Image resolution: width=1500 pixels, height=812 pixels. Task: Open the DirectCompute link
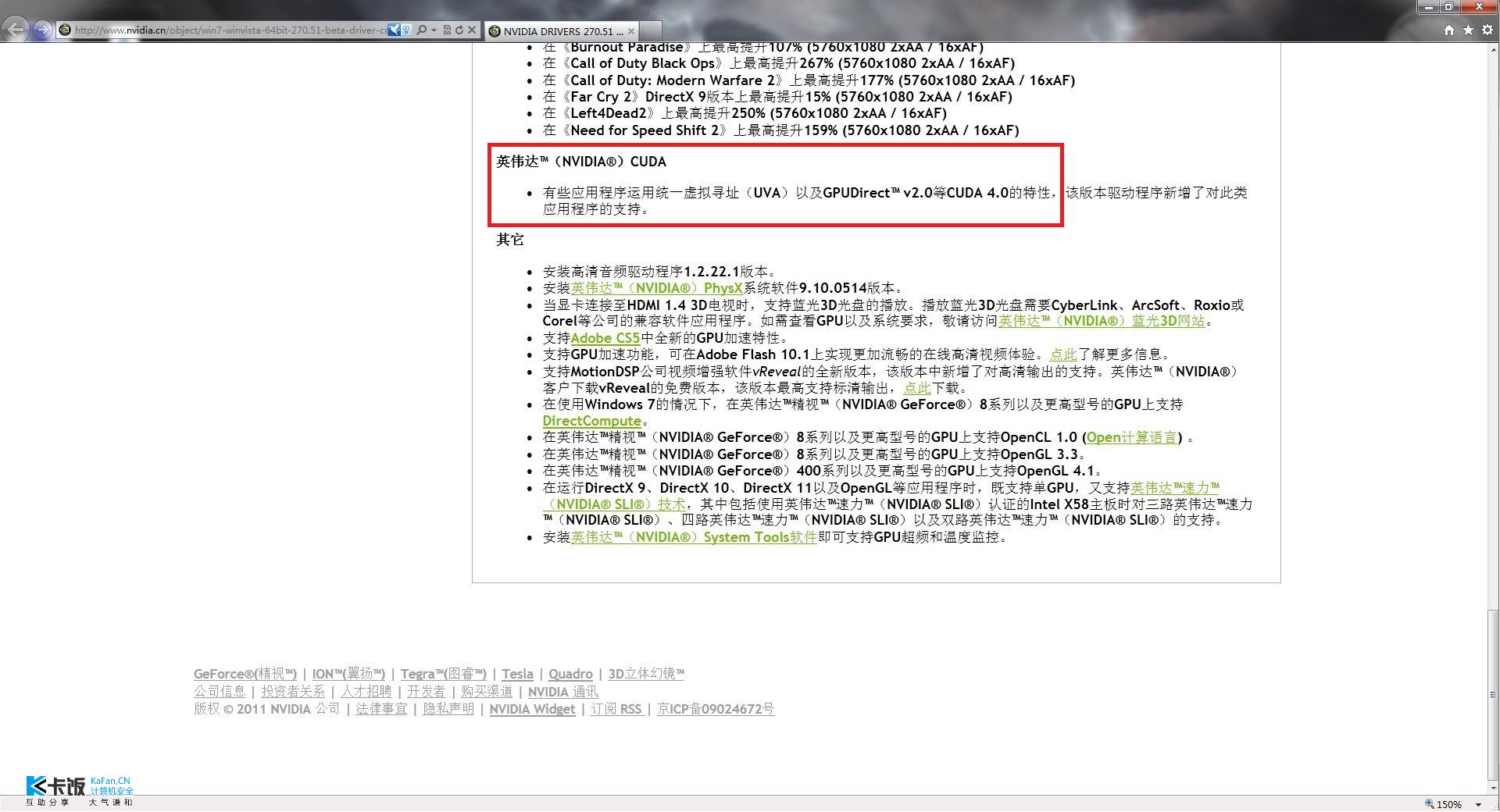tap(591, 421)
